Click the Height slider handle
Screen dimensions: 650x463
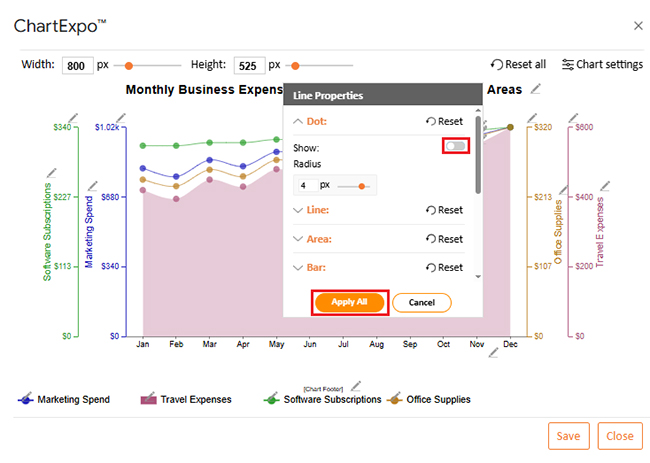(295, 65)
